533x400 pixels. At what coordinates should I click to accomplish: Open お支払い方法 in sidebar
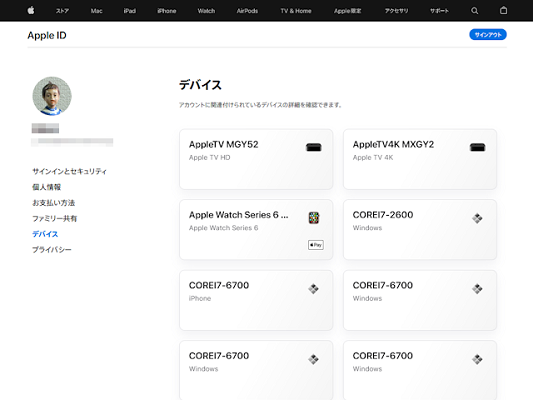coord(53,203)
